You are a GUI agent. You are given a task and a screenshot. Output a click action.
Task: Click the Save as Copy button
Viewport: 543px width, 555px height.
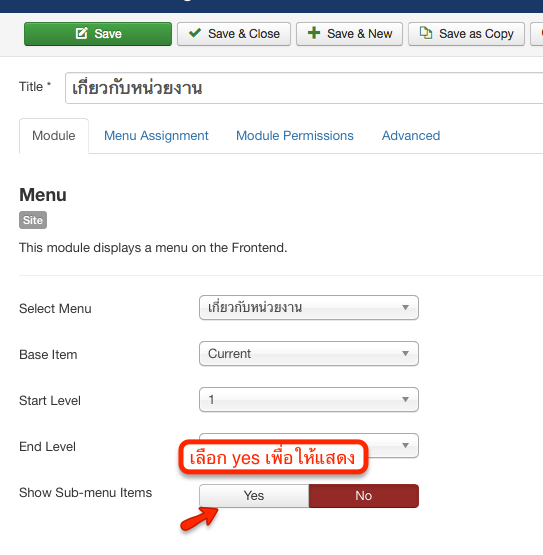tap(466, 34)
